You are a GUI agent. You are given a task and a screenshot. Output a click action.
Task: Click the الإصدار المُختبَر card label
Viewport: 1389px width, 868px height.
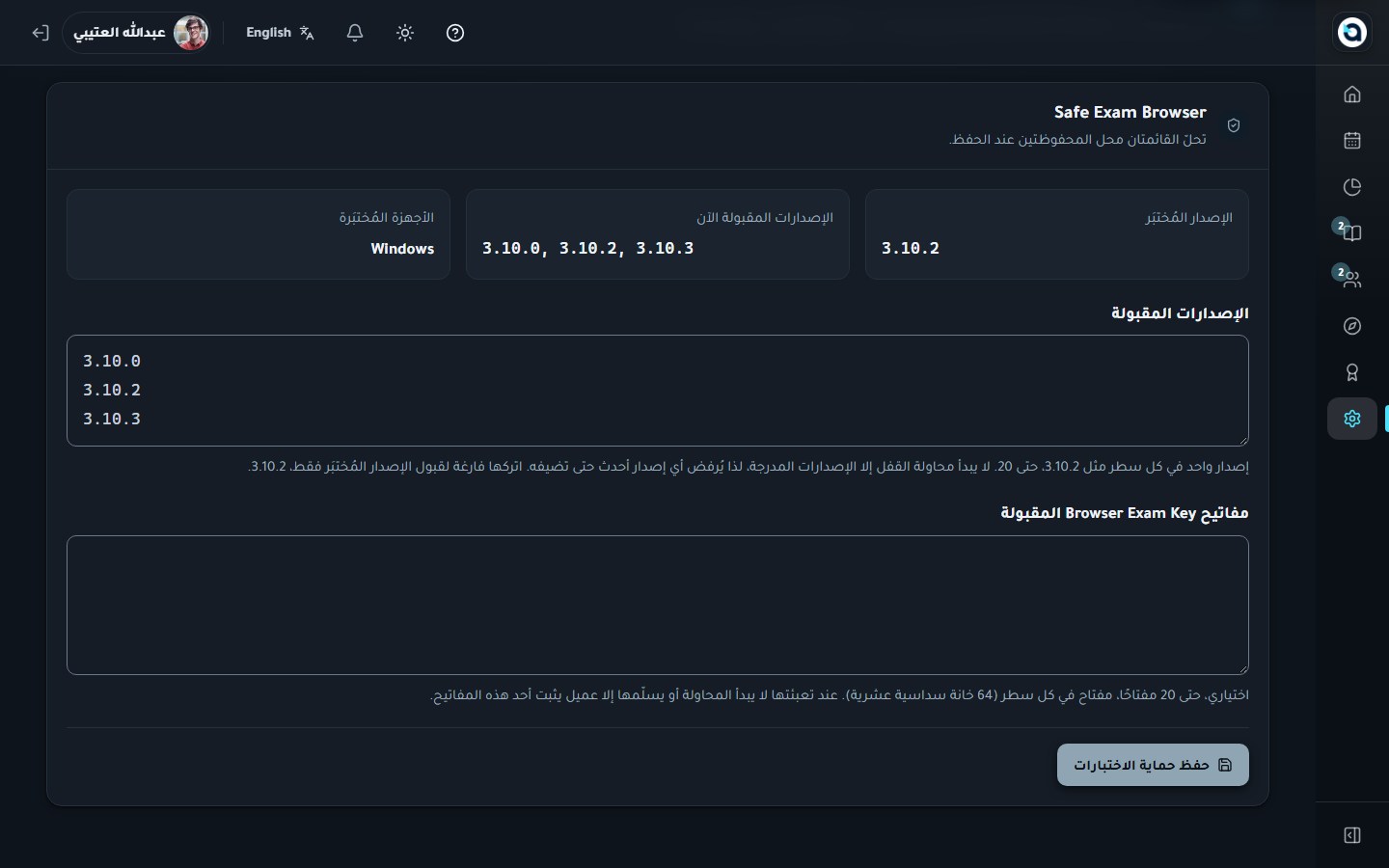pyautogui.click(x=1188, y=217)
